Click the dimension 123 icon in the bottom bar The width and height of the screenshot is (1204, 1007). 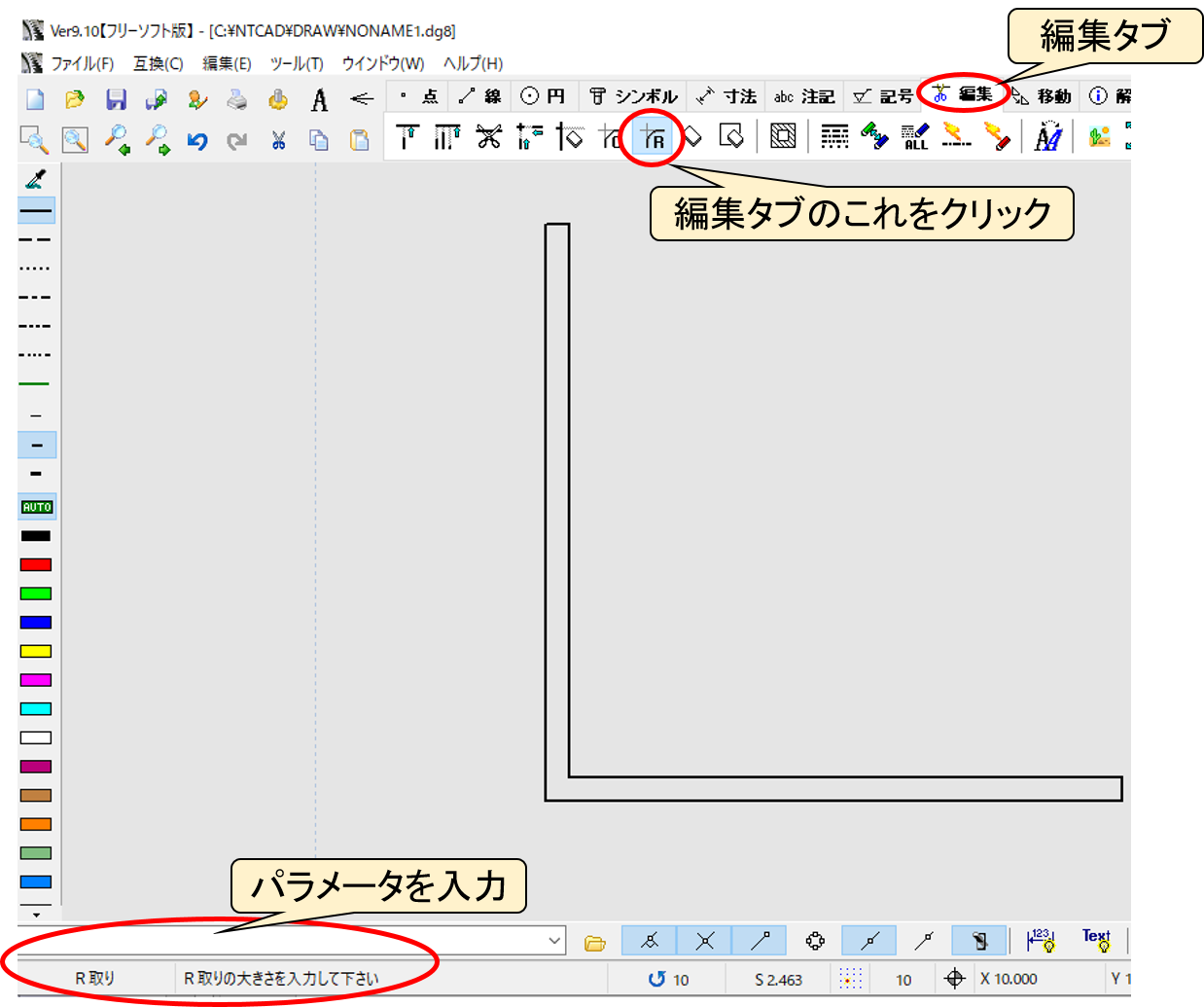coord(1041,940)
